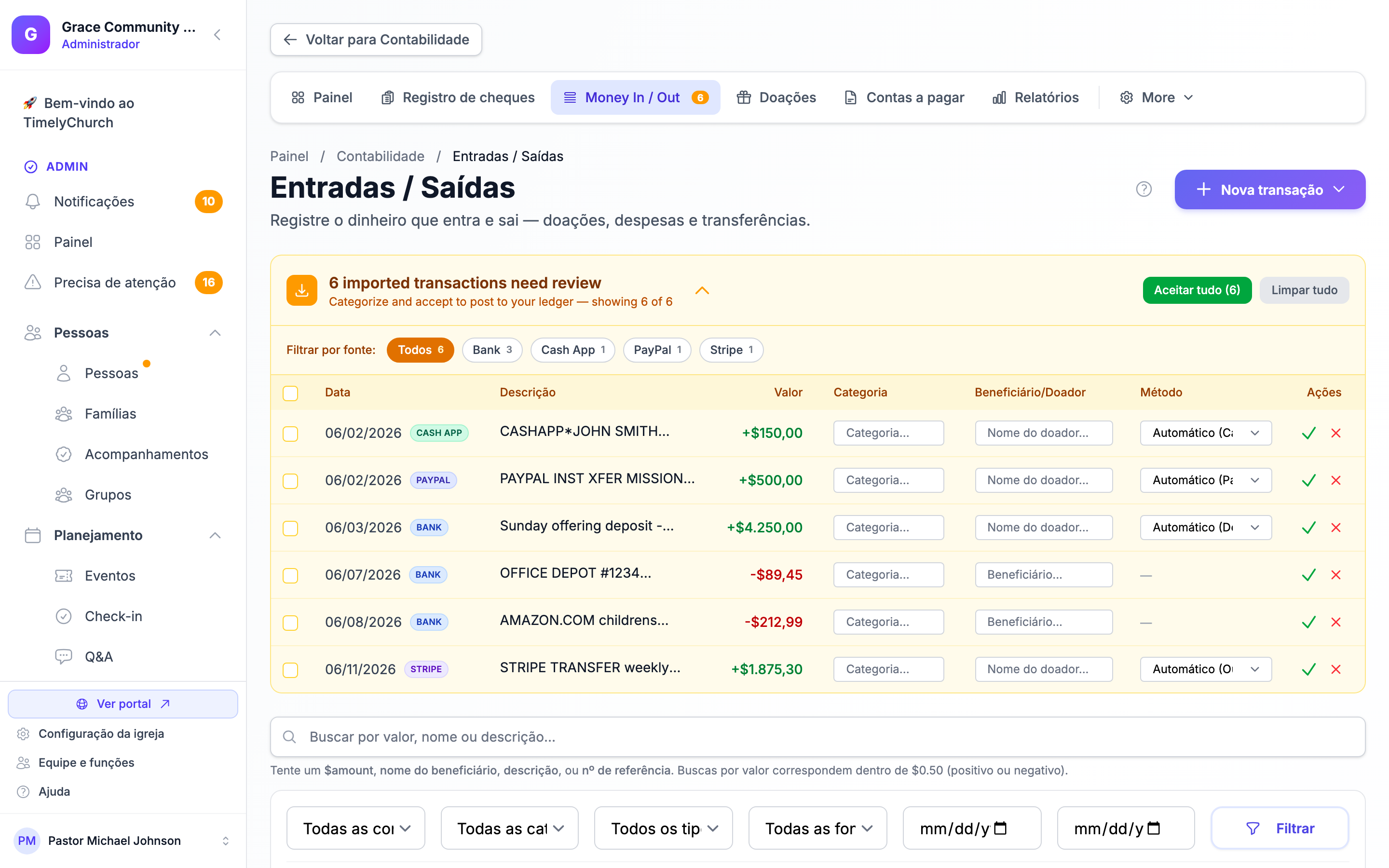Switch to the Painel tab
The width and height of the screenshot is (1389, 868).
coord(322,97)
